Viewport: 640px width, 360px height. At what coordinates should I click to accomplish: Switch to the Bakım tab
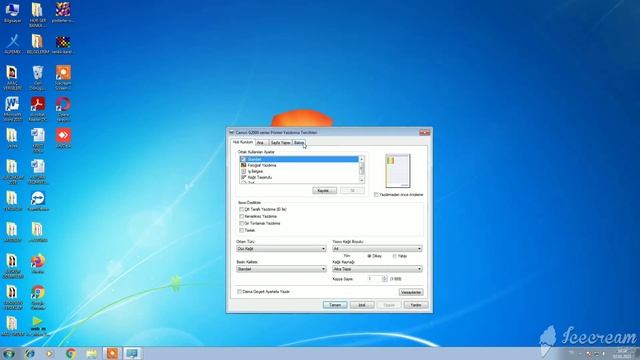click(x=299, y=142)
